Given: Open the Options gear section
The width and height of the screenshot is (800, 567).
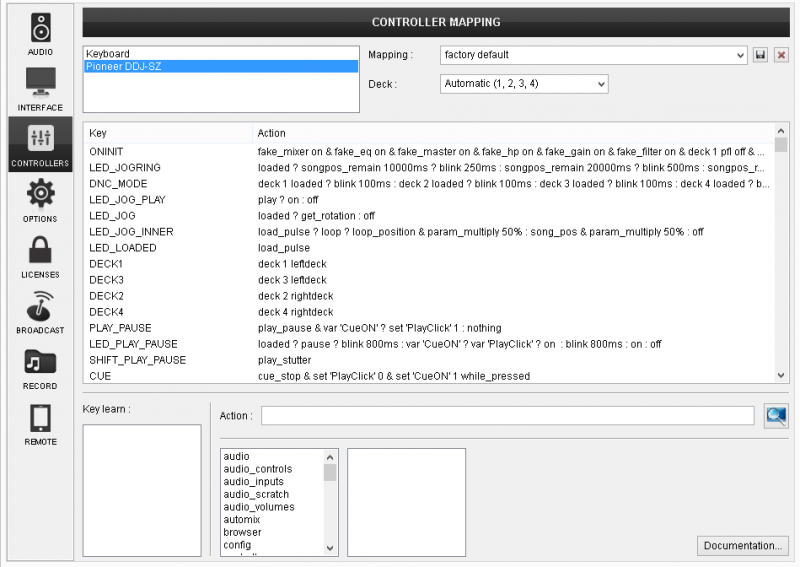Looking at the screenshot, I should 40,201.
